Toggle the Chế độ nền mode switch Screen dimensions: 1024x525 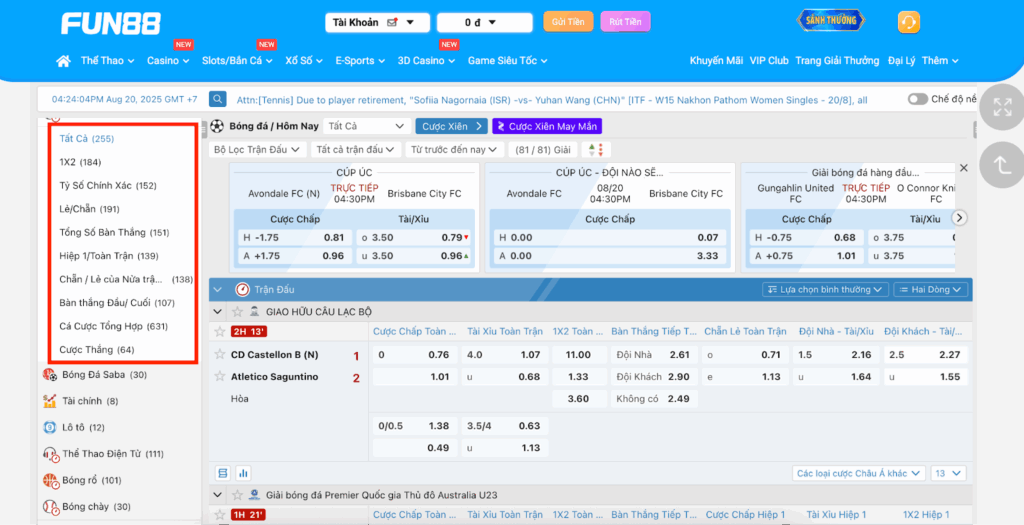[917, 99]
